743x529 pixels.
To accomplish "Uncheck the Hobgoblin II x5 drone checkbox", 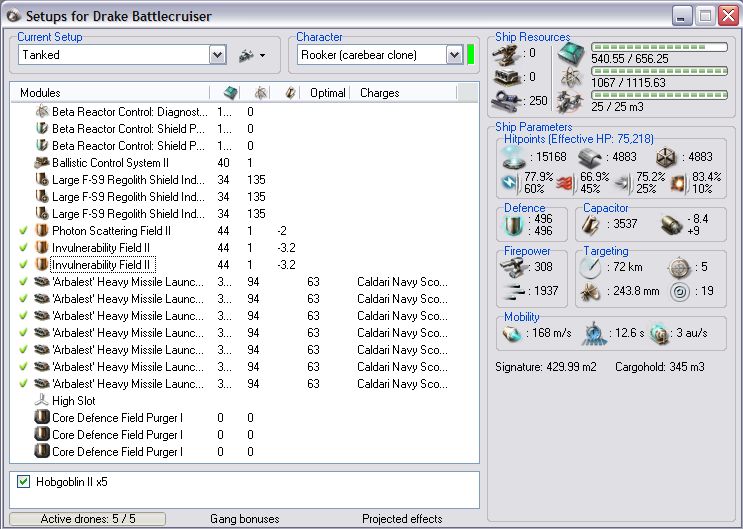I will tap(24, 482).
